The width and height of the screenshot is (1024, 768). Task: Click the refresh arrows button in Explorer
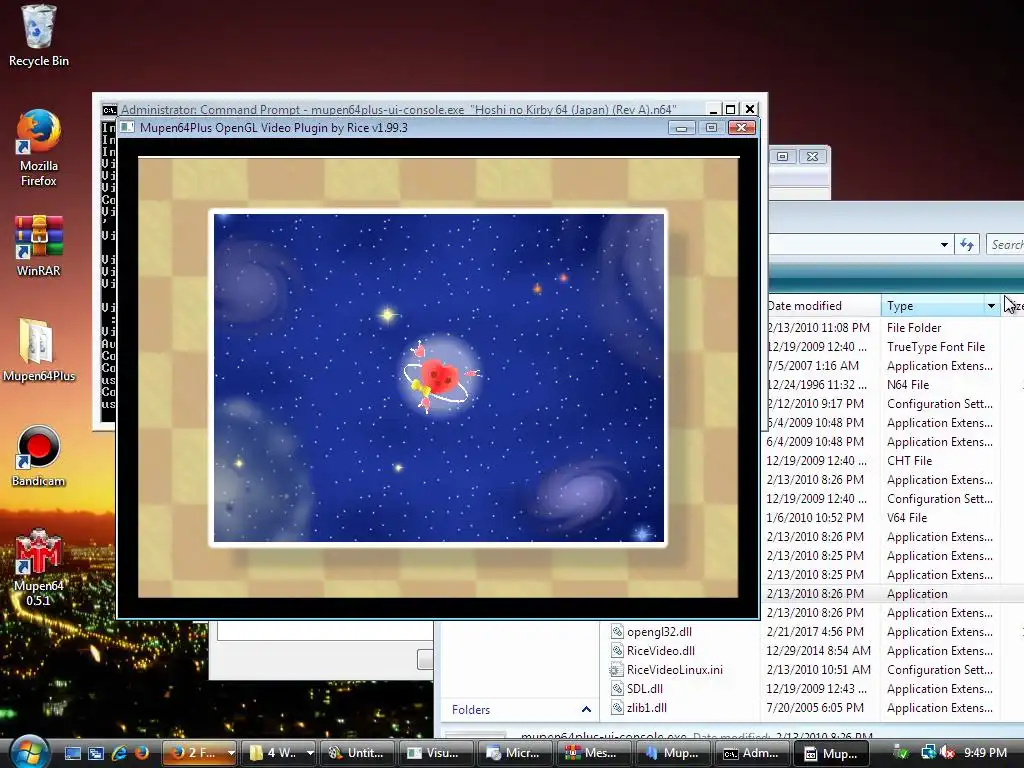point(967,245)
